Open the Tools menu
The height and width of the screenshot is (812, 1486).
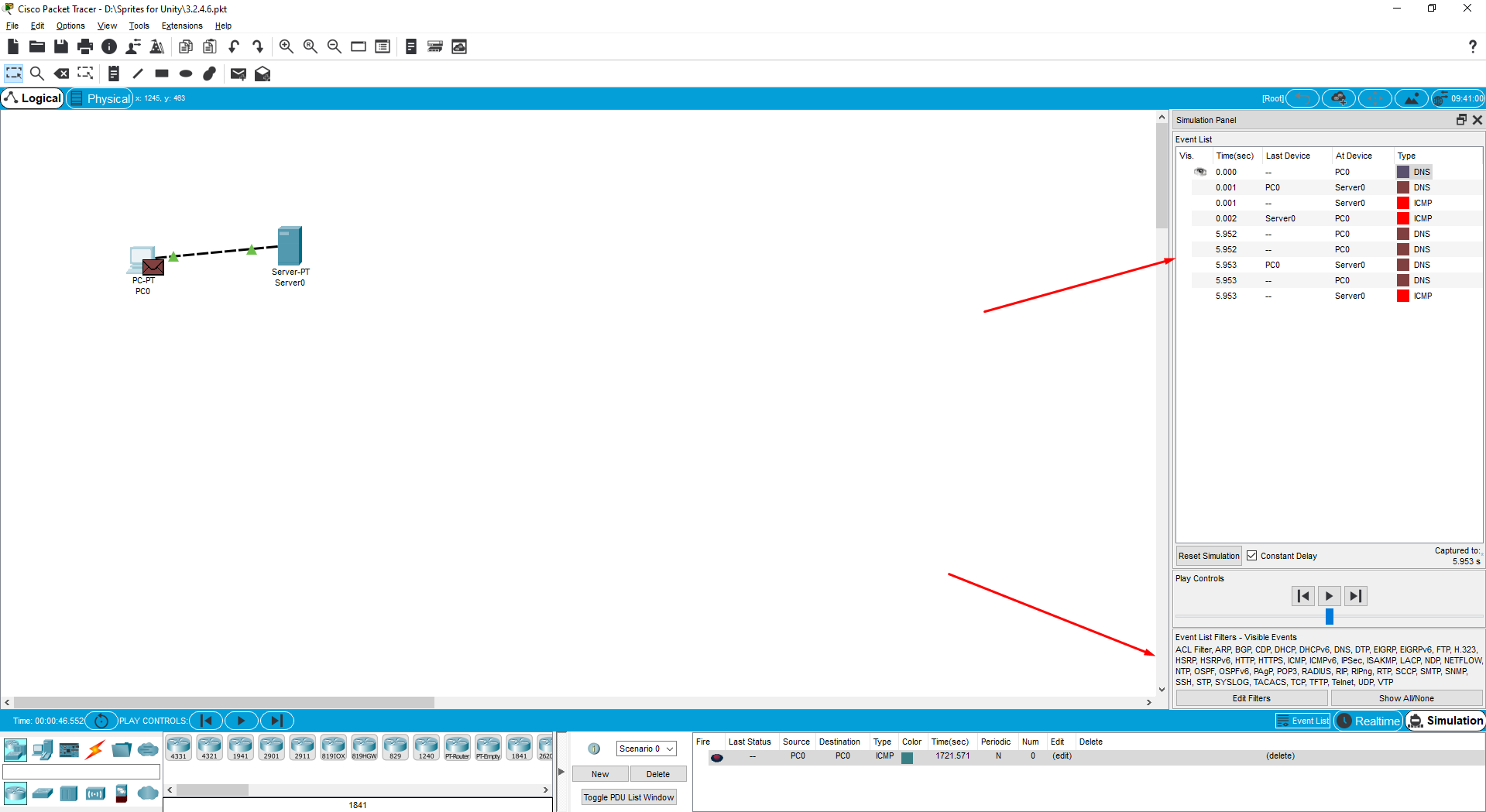coord(139,26)
